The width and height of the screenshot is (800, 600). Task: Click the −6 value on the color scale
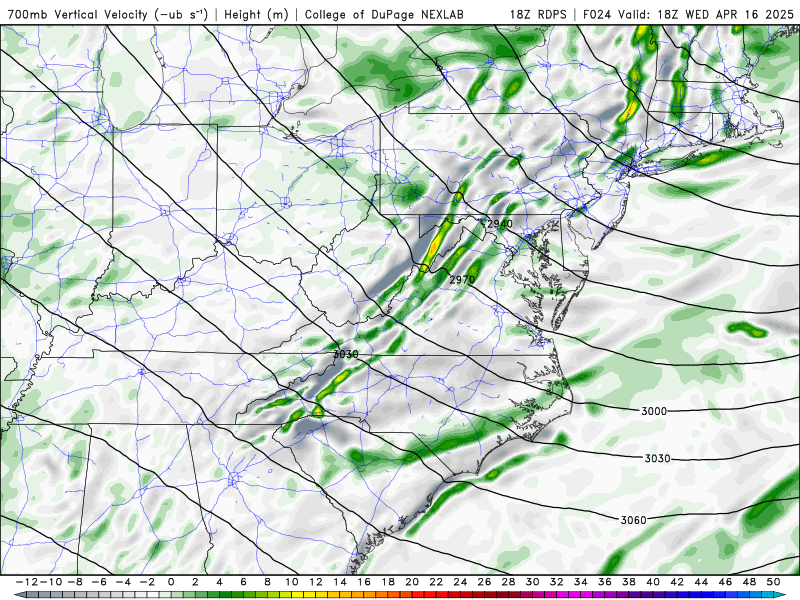point(99,582)
